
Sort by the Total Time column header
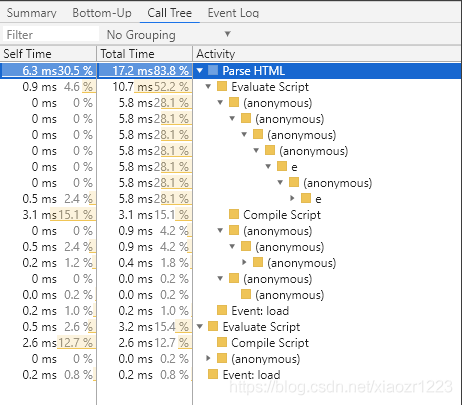point(144,54)
